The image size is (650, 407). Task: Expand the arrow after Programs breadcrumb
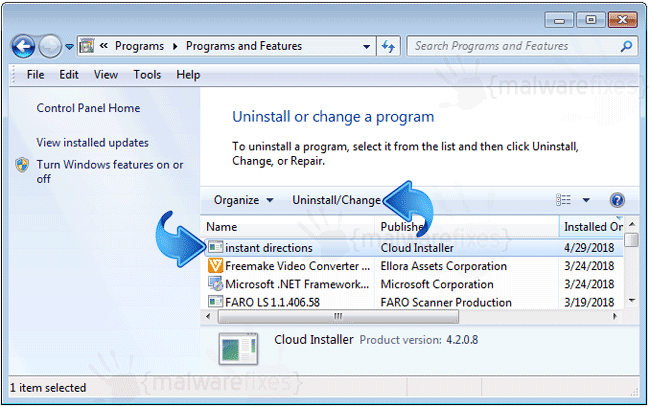pyautogui.click(x=175, y=46)
